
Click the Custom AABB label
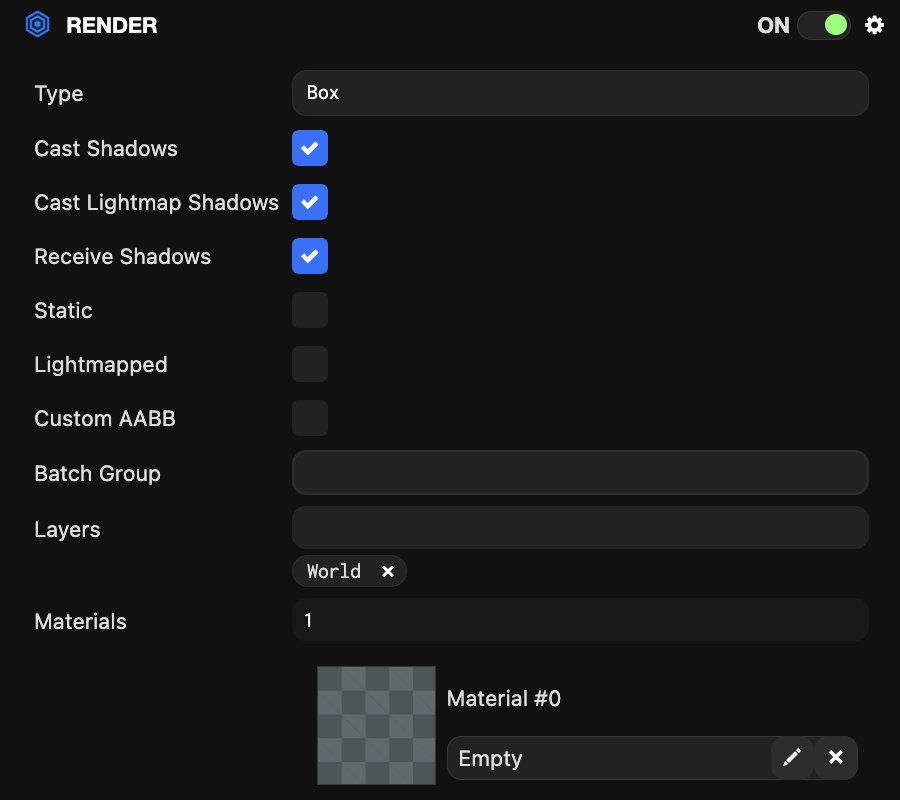click(105, 418)
